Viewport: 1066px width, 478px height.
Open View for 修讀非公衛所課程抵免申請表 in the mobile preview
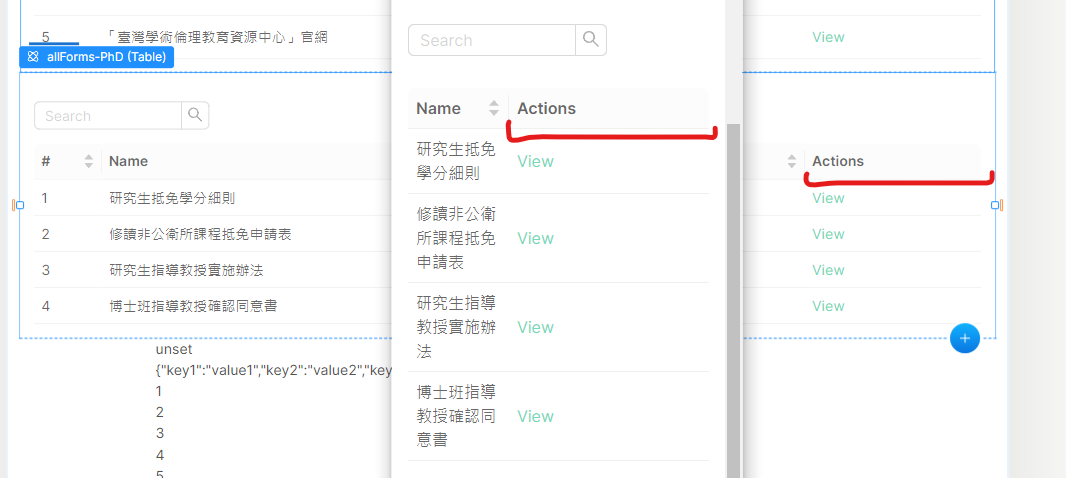(x=535, y=238)
